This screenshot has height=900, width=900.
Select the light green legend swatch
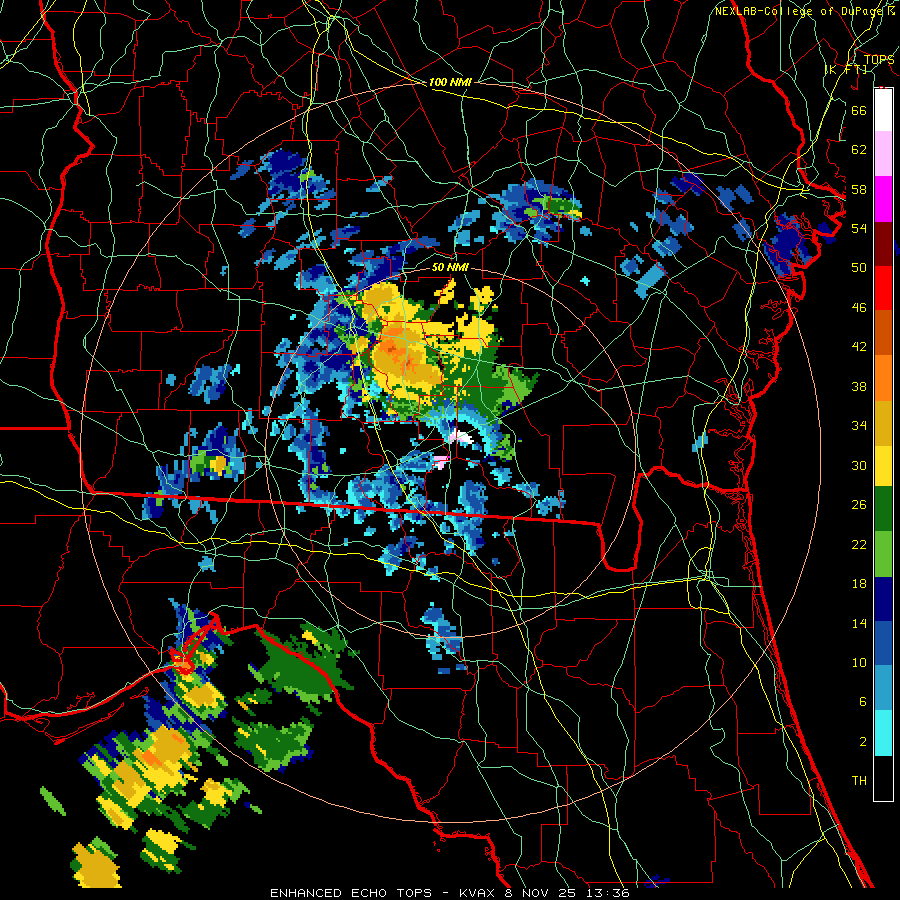883,554
